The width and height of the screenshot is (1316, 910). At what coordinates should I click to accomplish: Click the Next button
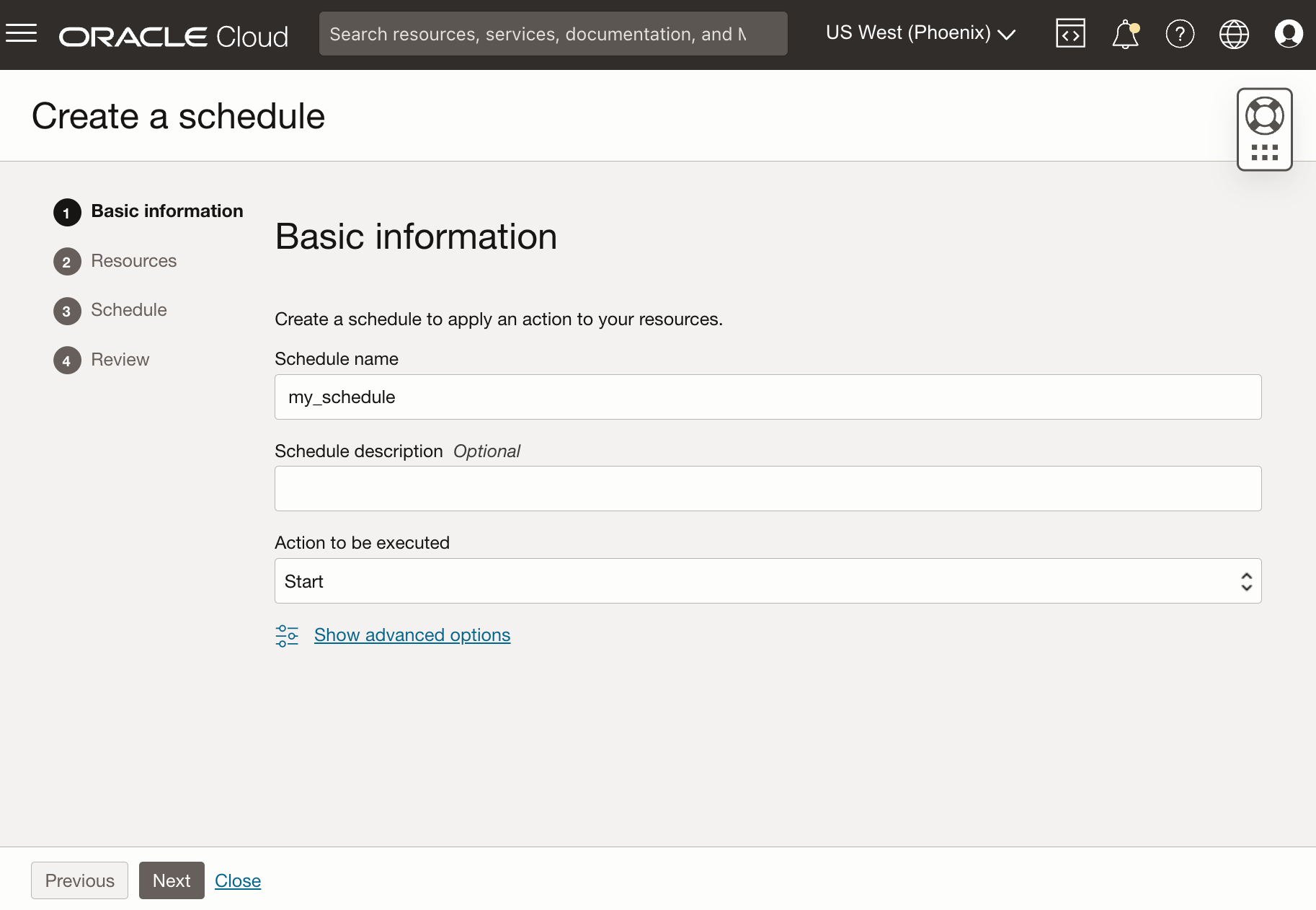click(172, 880)
